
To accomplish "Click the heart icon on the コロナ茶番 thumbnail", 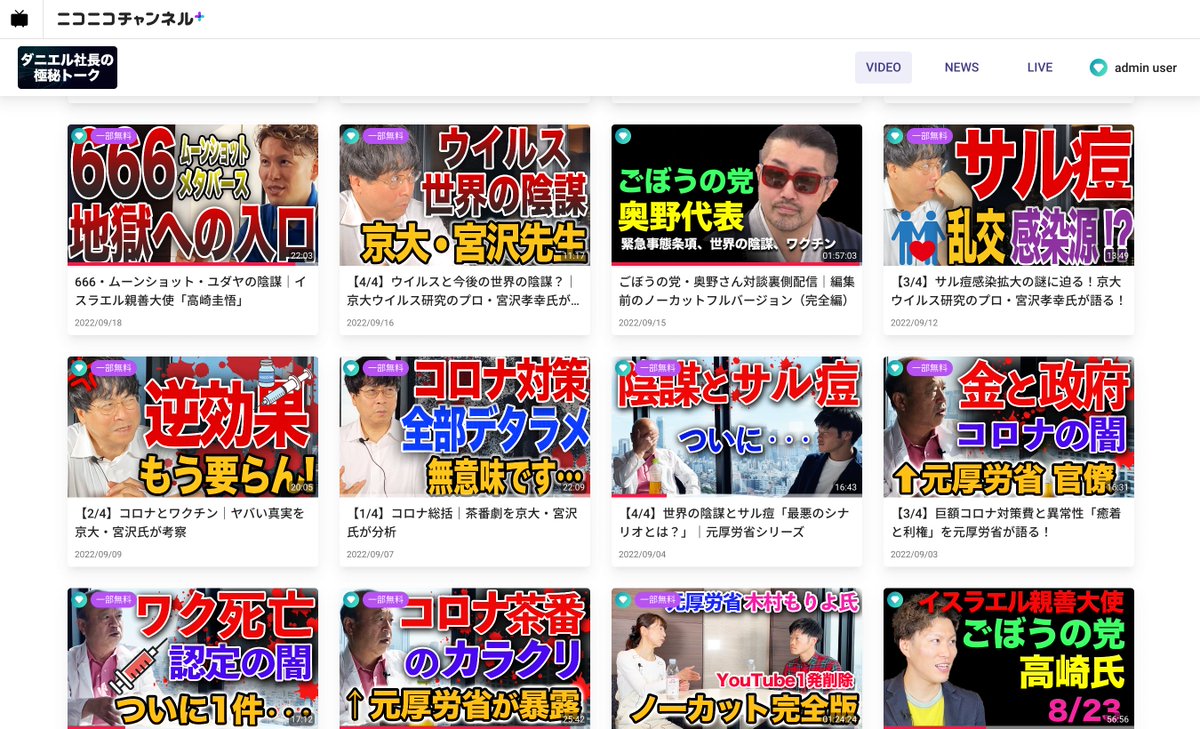I will click(351, 600).
